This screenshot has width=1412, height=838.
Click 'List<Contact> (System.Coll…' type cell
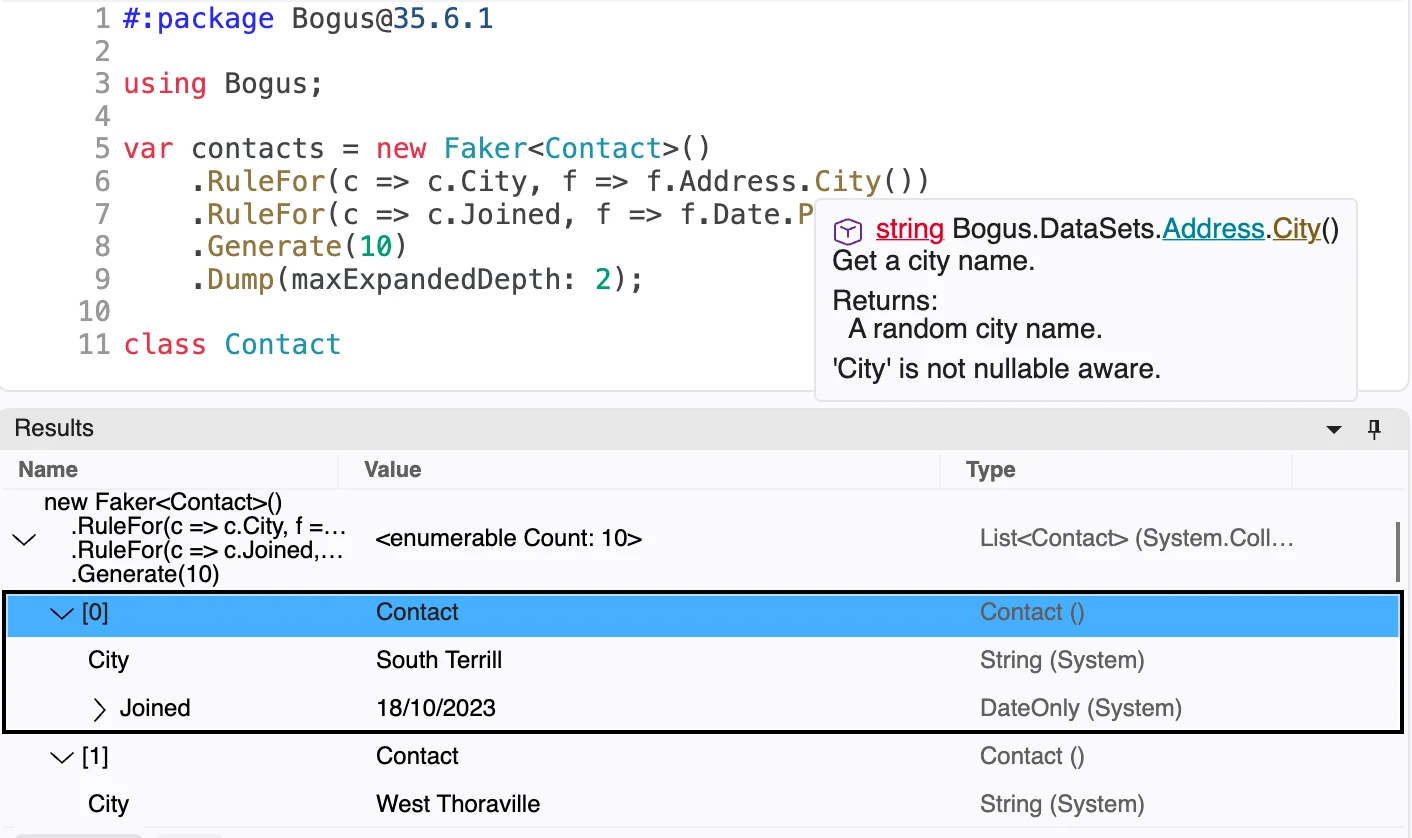(1137, 539)
